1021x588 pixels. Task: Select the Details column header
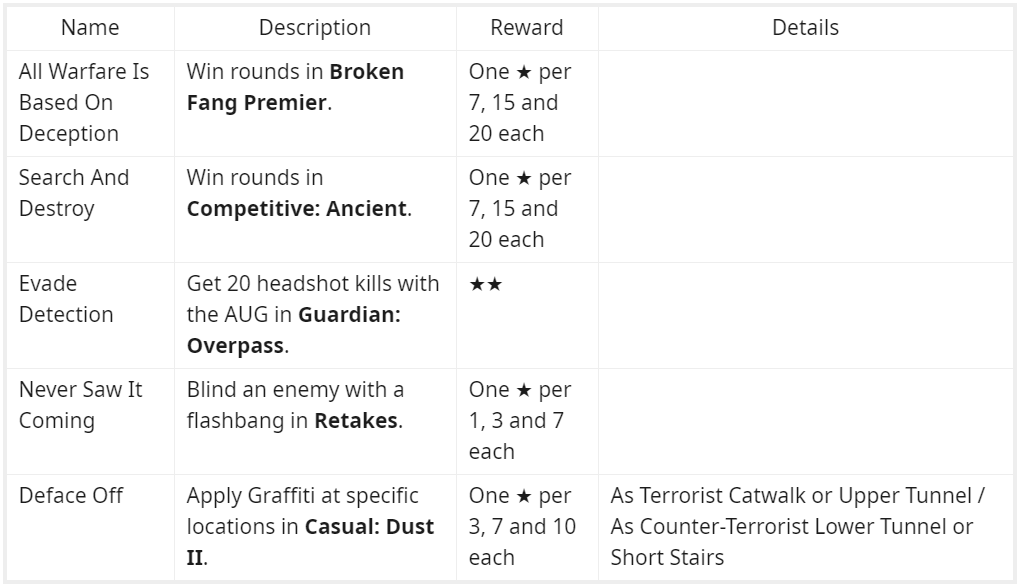click(805, 28)
